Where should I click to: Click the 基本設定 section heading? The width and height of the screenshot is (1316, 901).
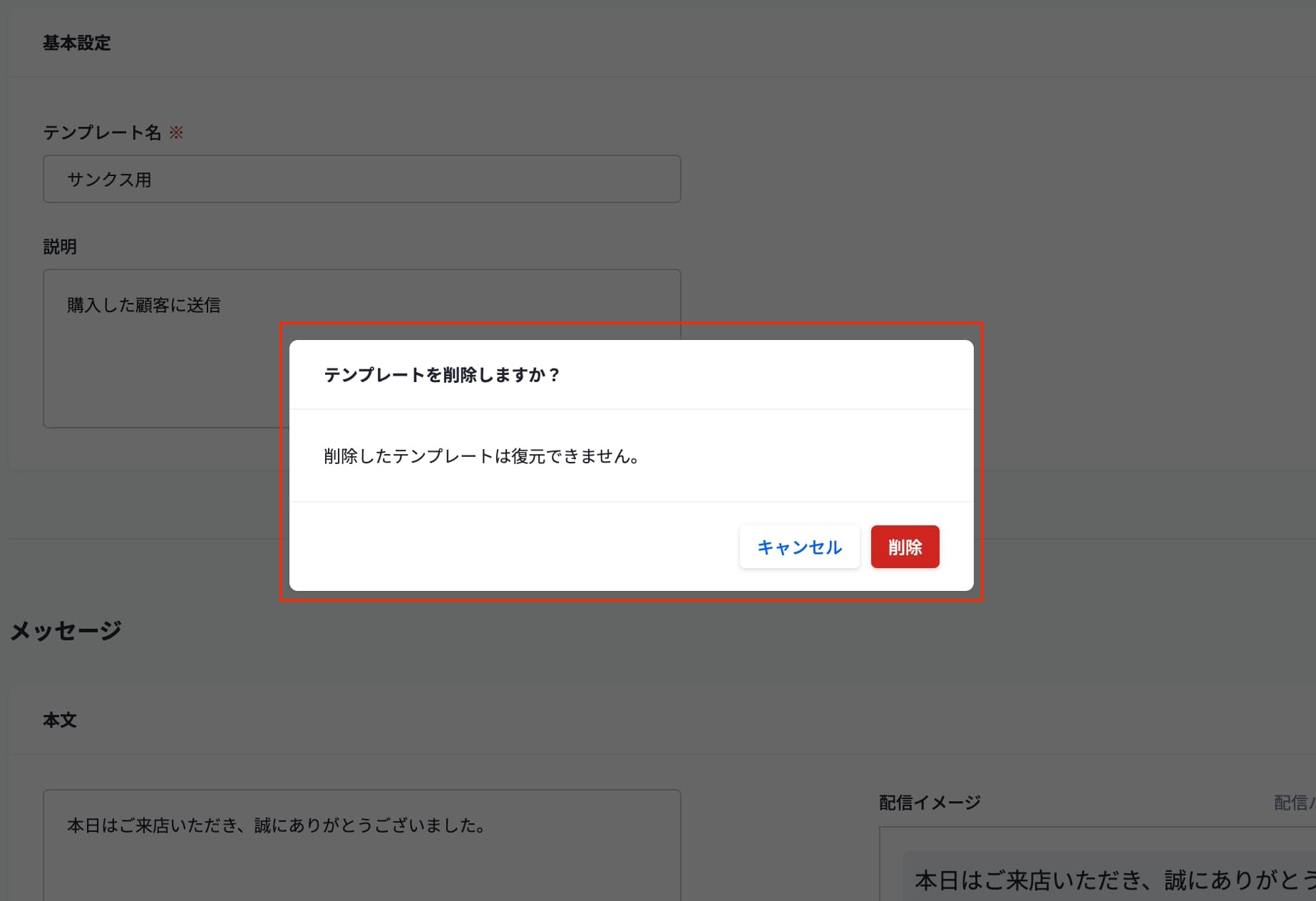(x=76, y=43)
